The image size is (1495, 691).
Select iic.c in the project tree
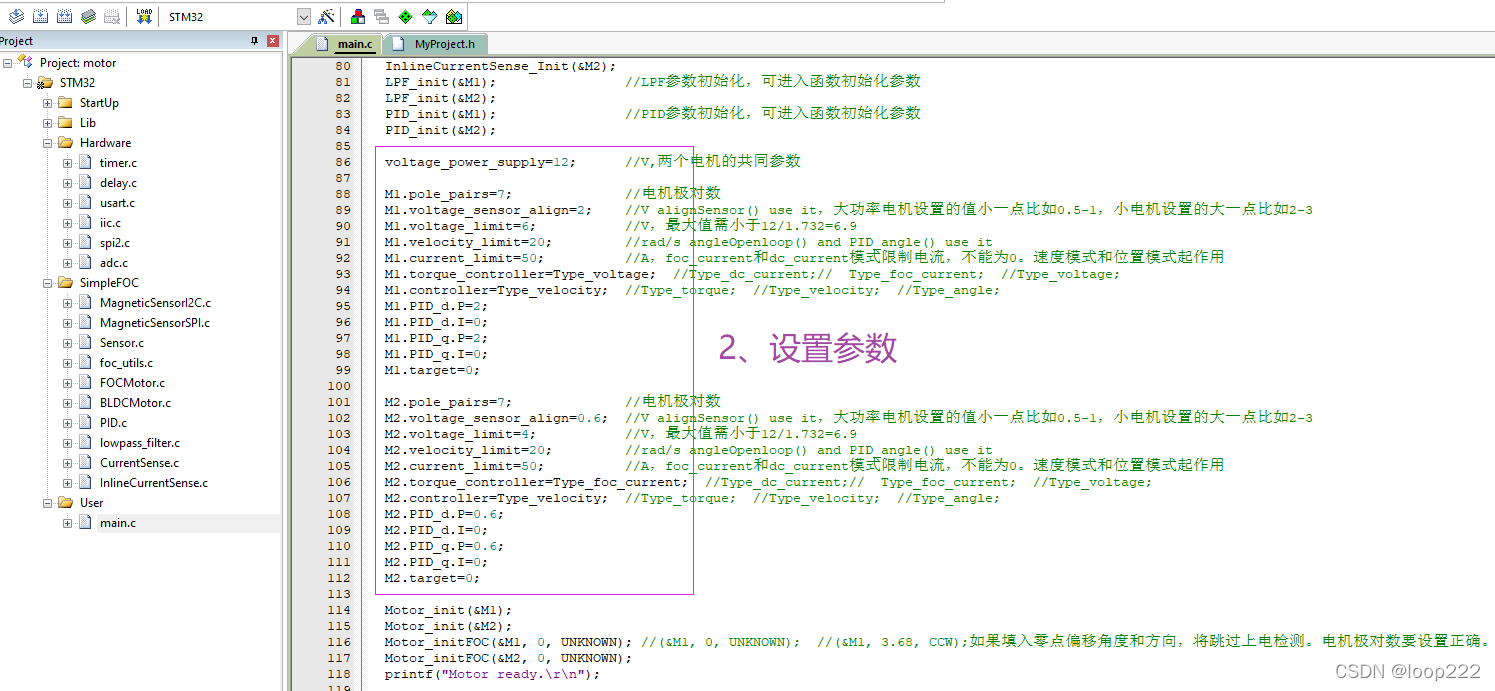click(x=110, y=223)
